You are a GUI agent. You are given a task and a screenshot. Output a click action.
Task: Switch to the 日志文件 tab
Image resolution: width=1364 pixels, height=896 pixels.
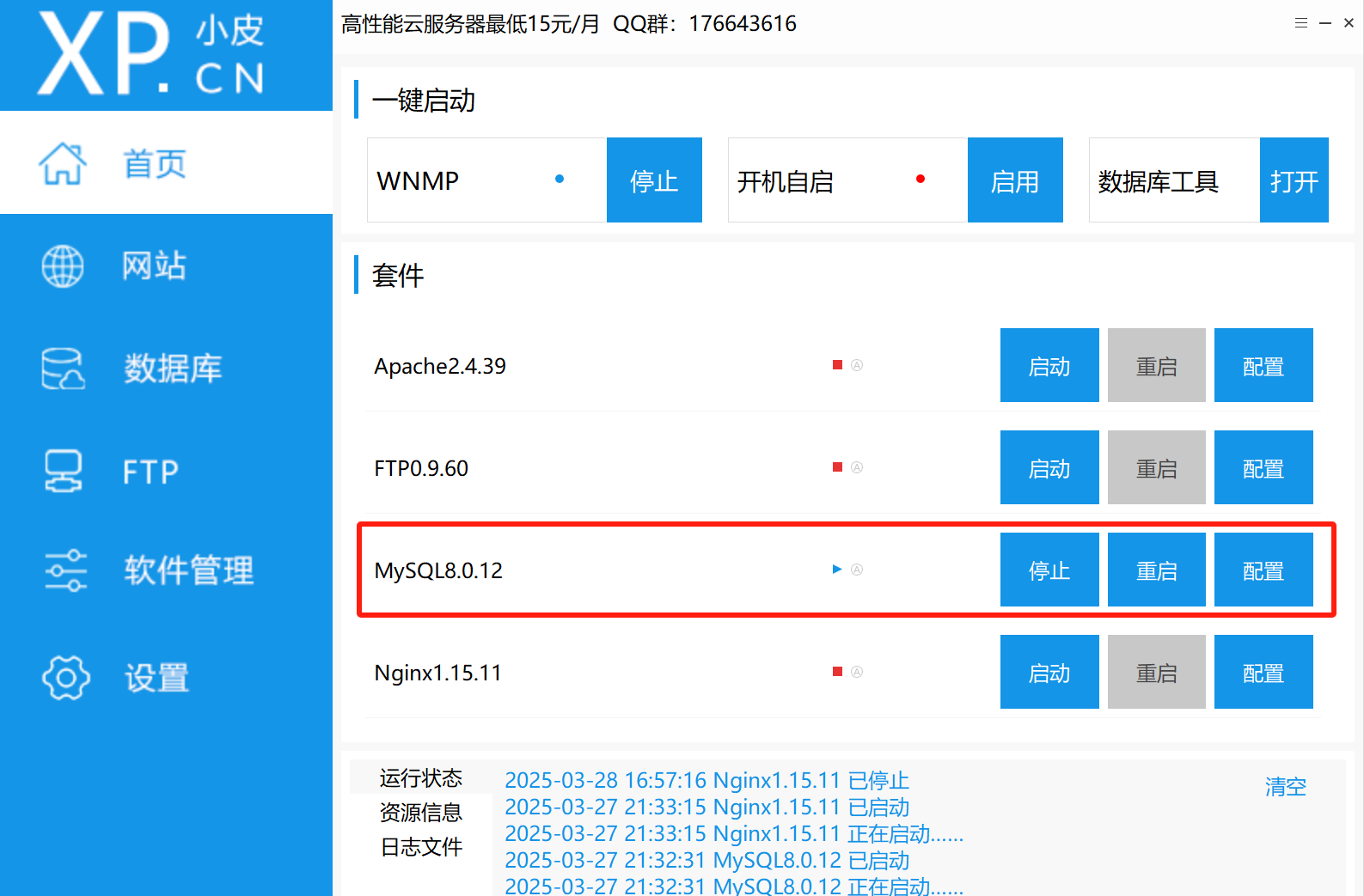click(x=421, y=847)
